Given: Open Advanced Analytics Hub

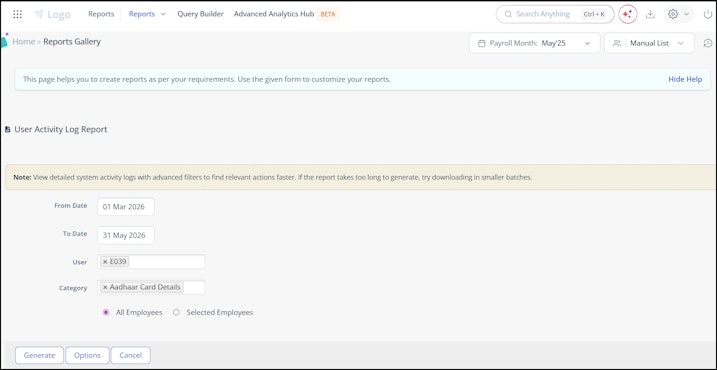Looking at the screenshot, I should 274,14.
